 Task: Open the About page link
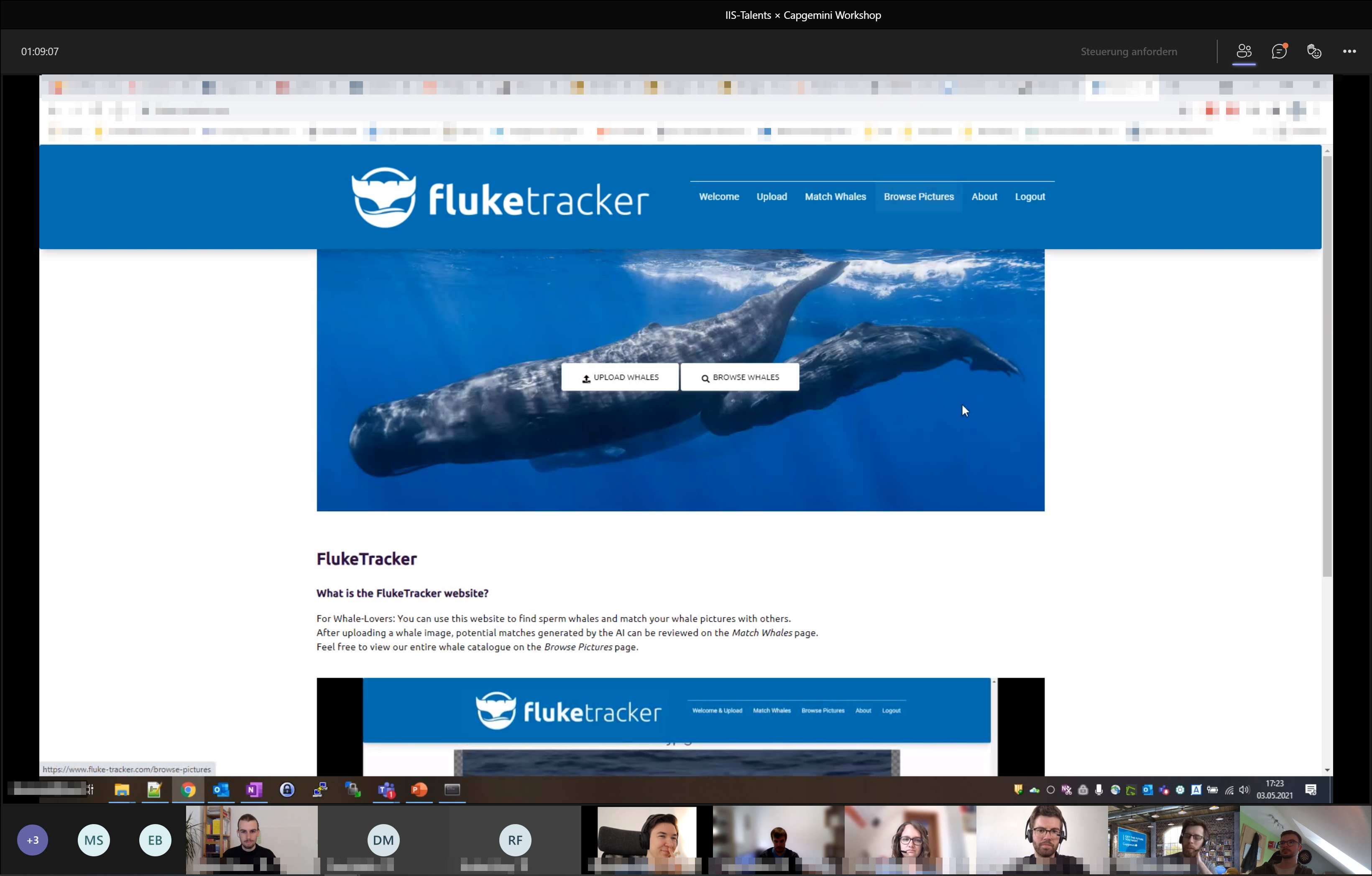tap(984, 197)
